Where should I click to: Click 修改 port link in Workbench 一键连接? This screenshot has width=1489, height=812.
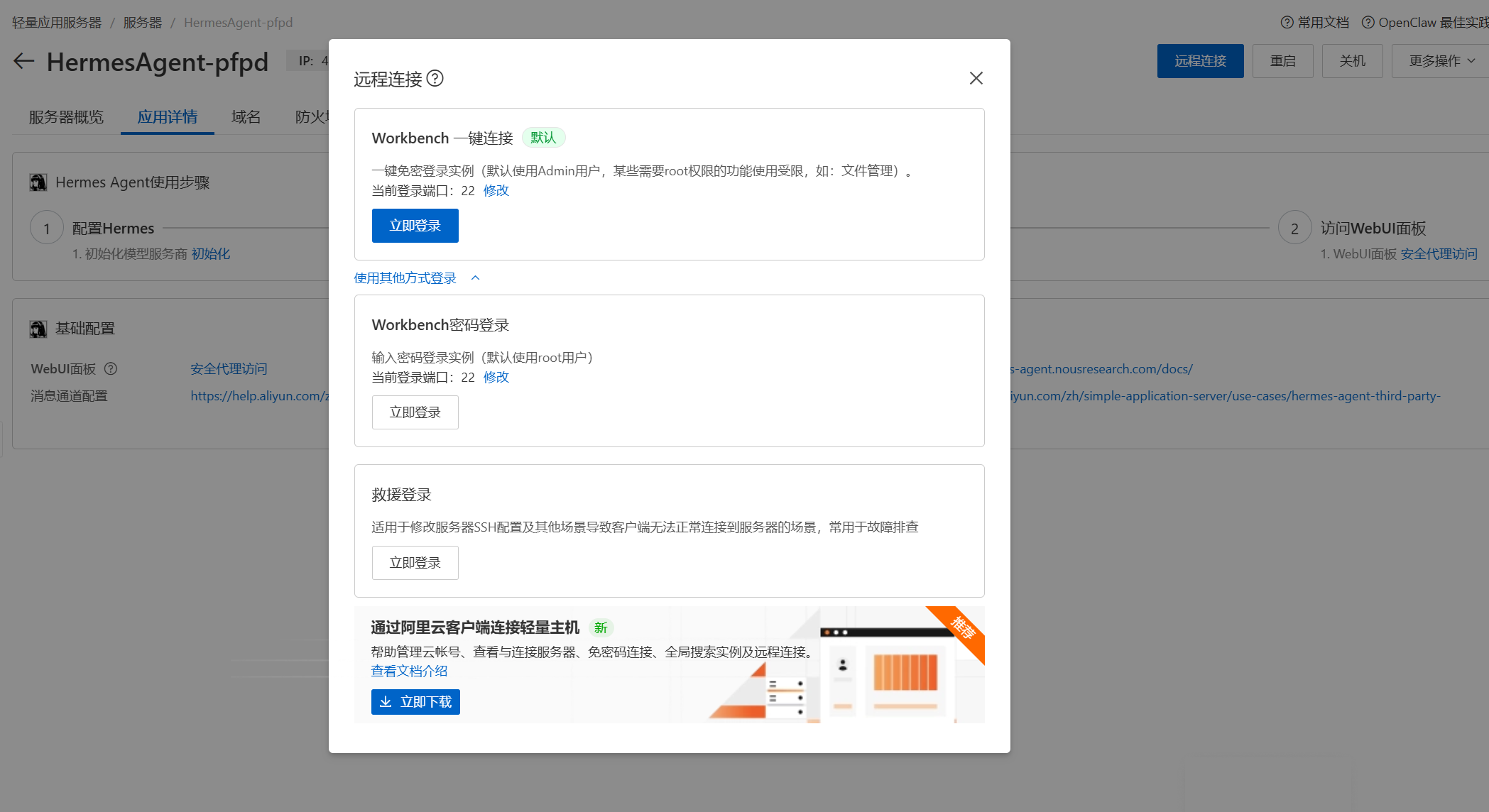496,190
